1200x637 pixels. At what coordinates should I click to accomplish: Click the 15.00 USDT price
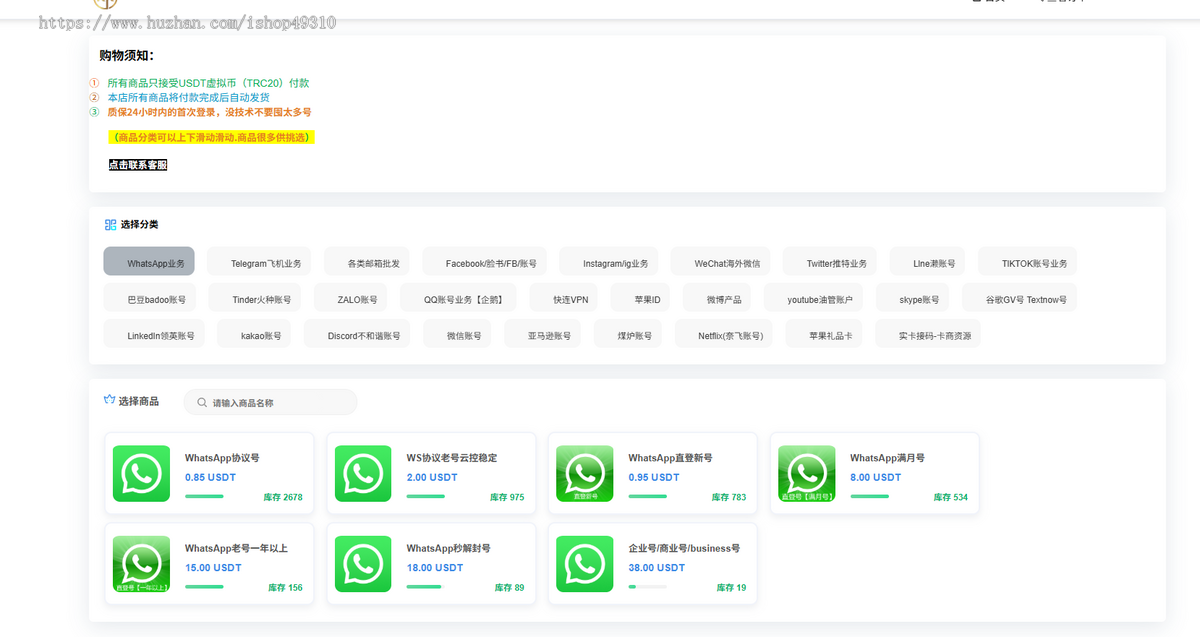pyautogui.click(x=213, y=567)
